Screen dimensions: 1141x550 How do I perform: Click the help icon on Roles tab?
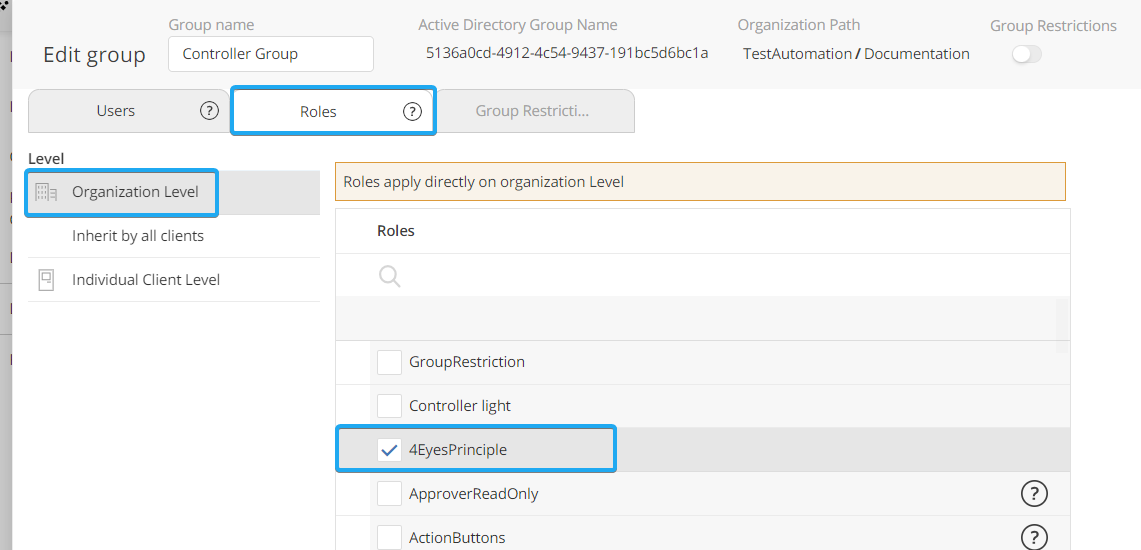coord(412,112)
